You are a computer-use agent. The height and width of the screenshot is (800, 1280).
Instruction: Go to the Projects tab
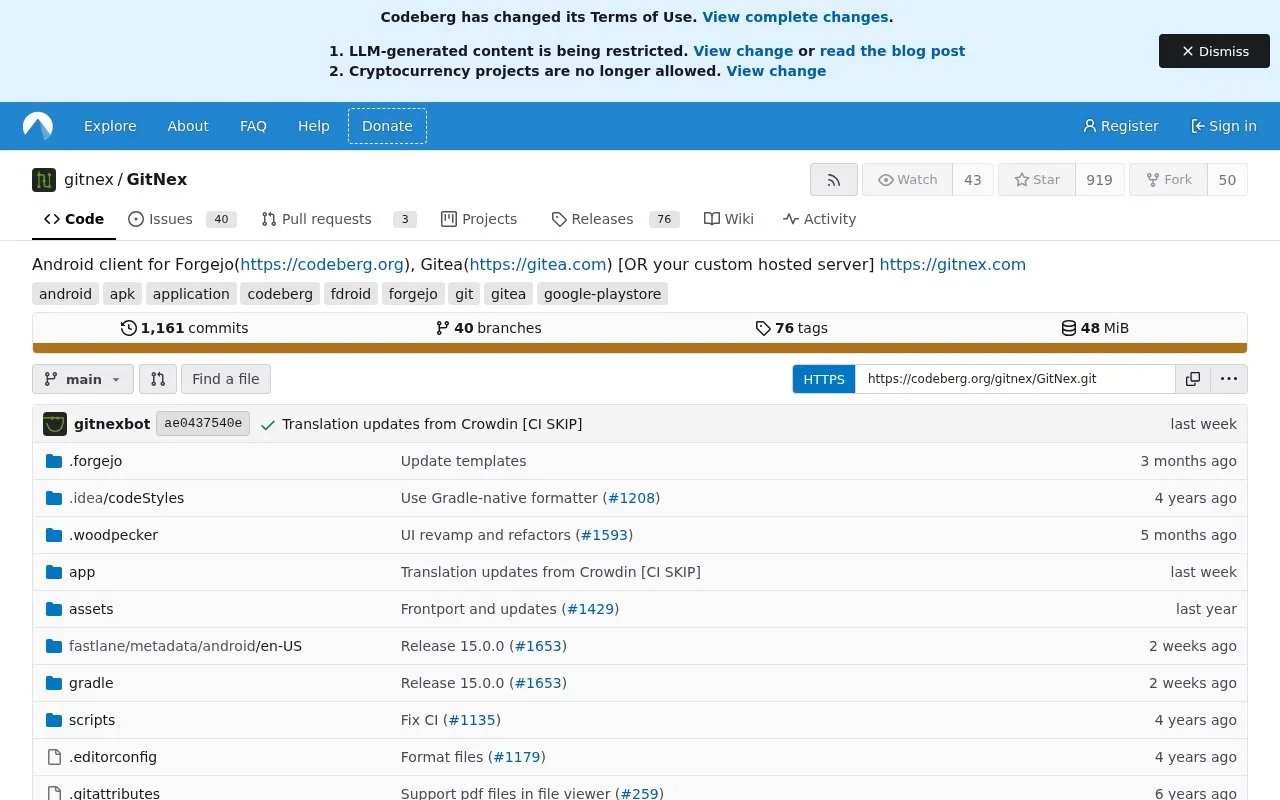tap(479, 219)
